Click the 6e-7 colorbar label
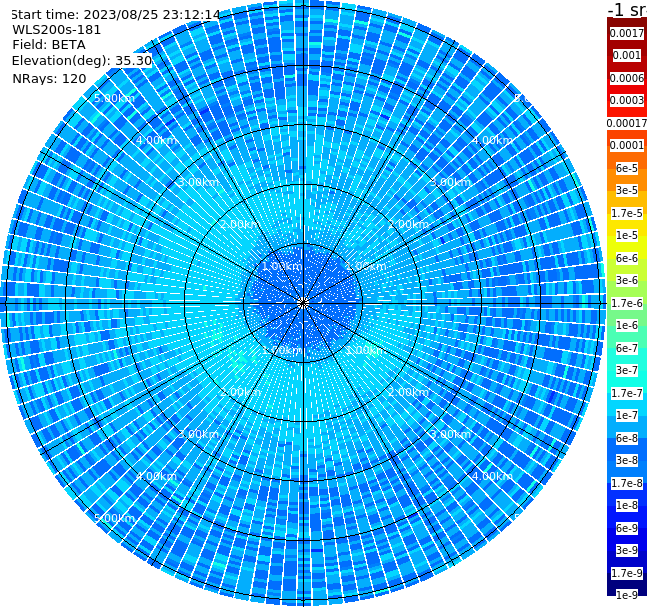 tap(627, 348)
